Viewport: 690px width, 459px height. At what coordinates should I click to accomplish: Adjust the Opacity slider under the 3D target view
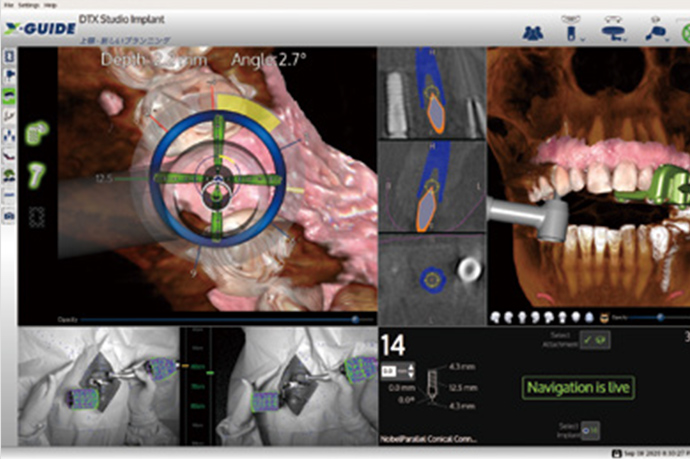tap(355, 318)
